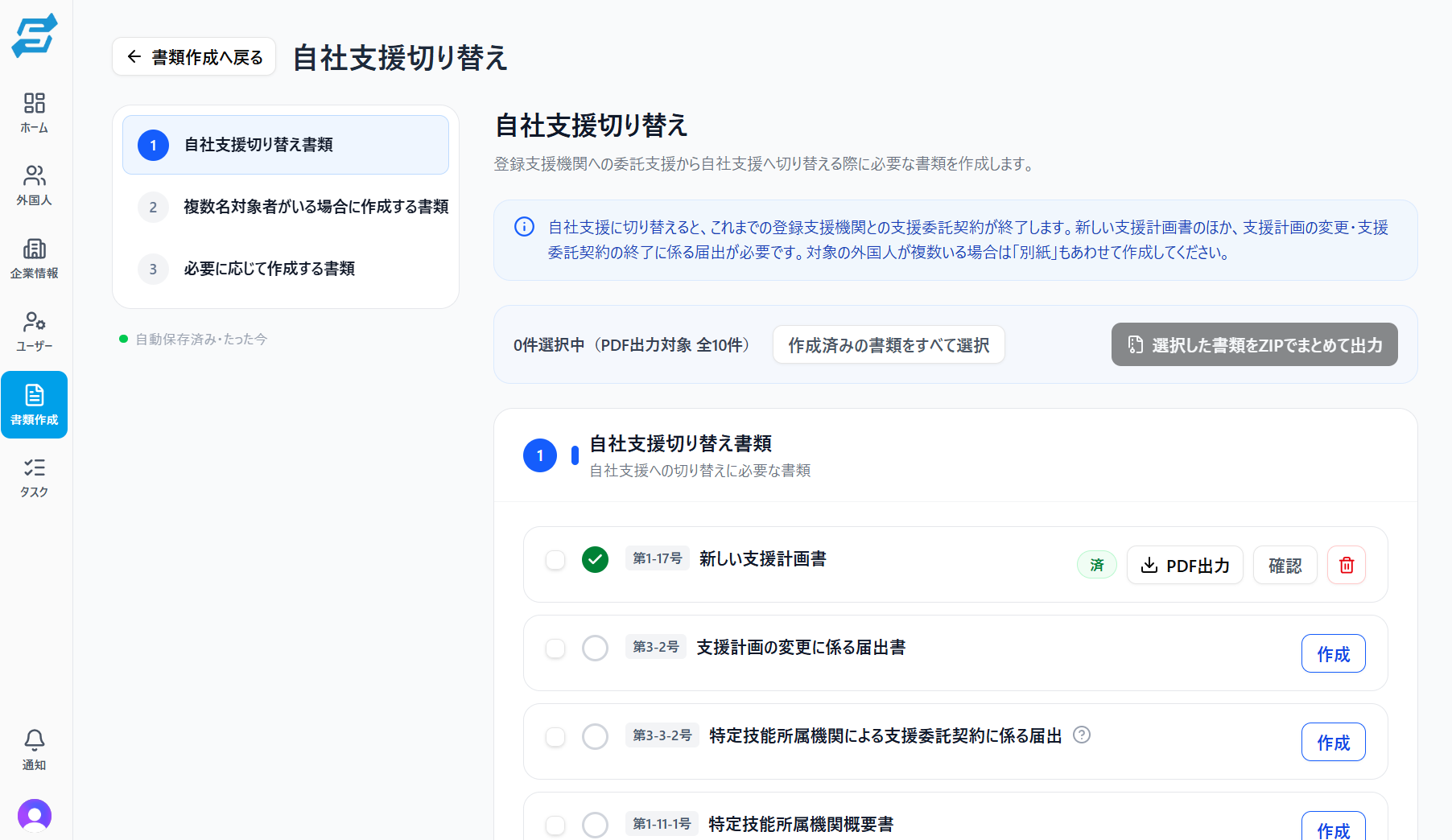Click status circle of 特定技能所属機関概要書
Viewport: 1452px width, 840px height.
click(595, 825)
